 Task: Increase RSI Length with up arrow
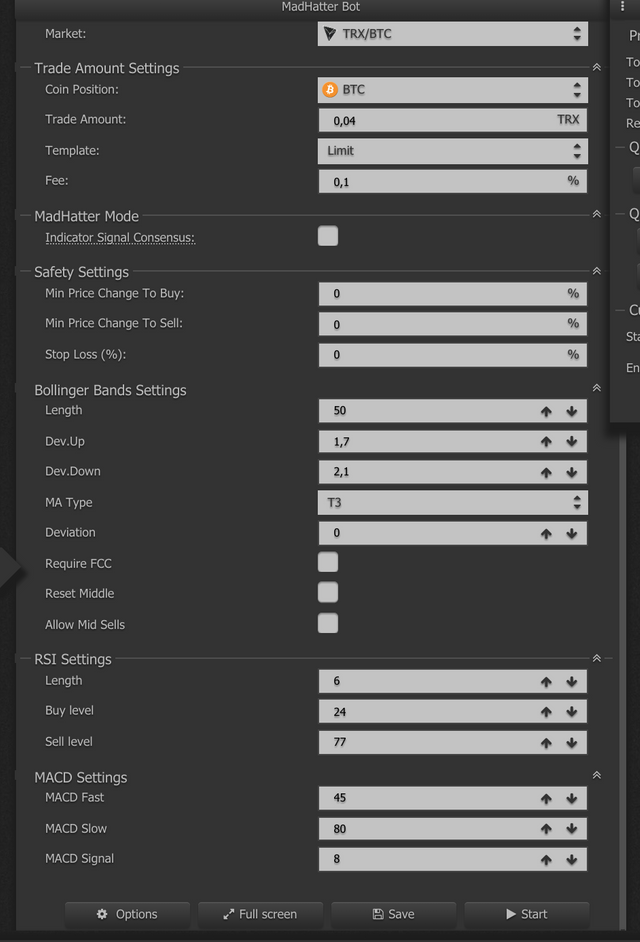click(546, 682)
